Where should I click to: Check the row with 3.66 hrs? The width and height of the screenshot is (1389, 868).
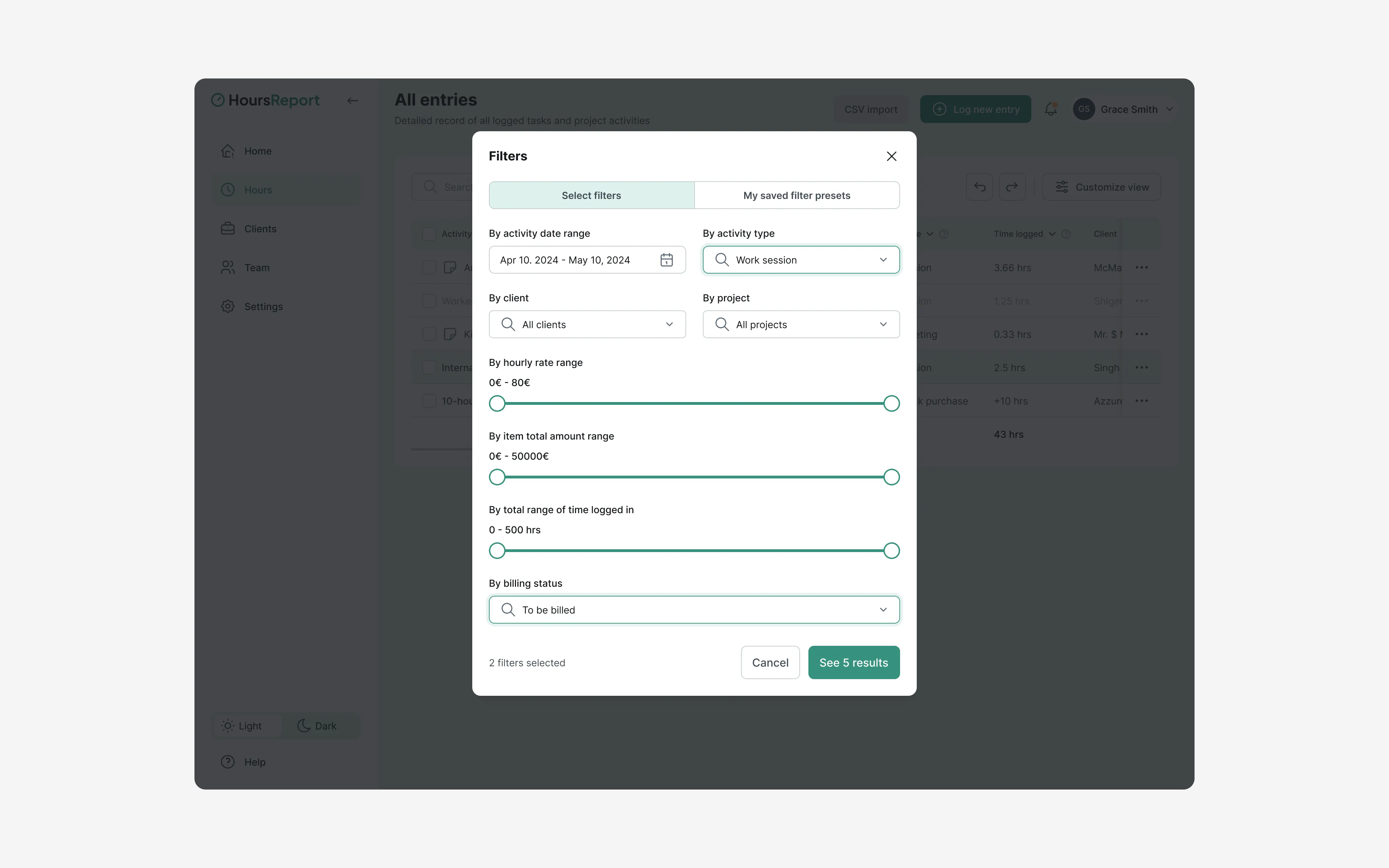pyautogui.click(x=429, y=268)
